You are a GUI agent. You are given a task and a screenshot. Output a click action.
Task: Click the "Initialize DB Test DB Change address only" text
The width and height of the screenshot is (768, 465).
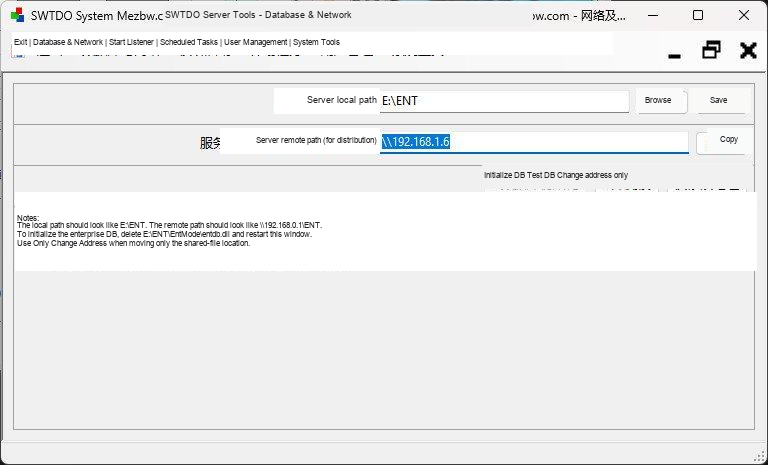[556, 175]
